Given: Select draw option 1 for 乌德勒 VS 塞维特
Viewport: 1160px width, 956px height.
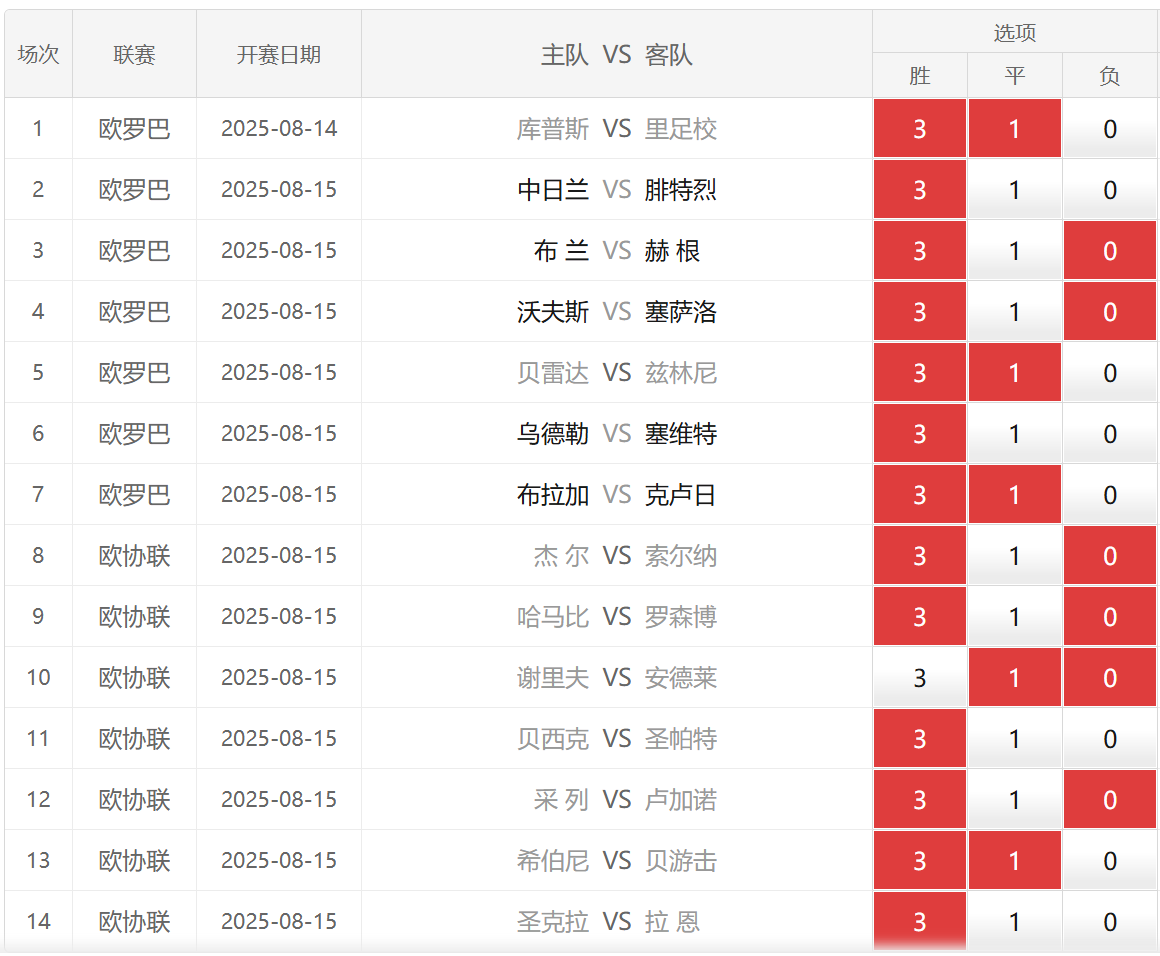Looking at the screenshot, I should pos(1014,434).
